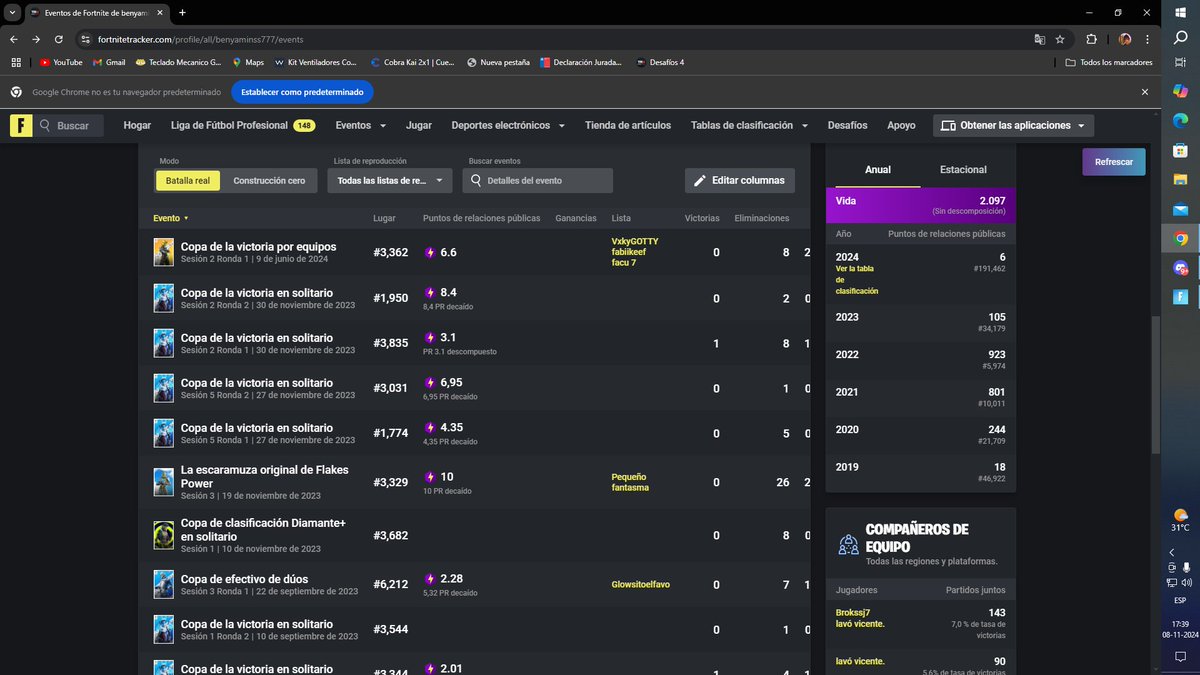Bookmark this page with the star icon
The image size is (1200, 675).
tap(1060, 39)
